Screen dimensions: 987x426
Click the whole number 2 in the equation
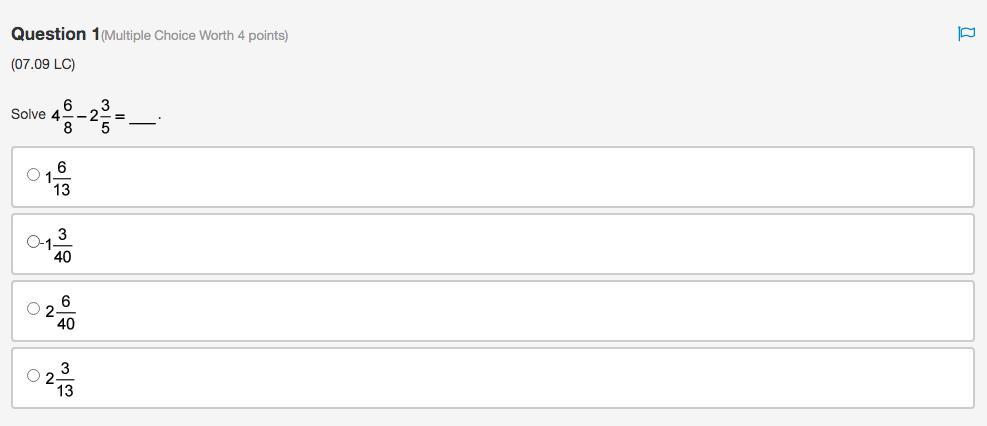(93, 116)
